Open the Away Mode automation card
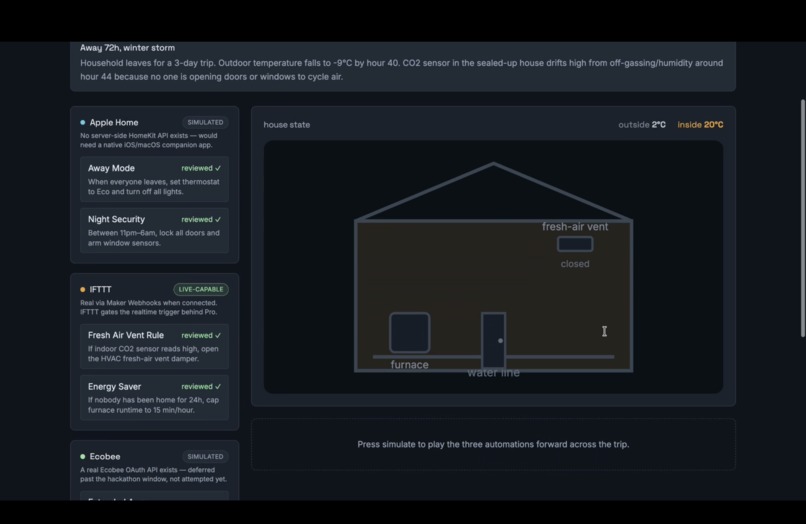 (154, 179)
